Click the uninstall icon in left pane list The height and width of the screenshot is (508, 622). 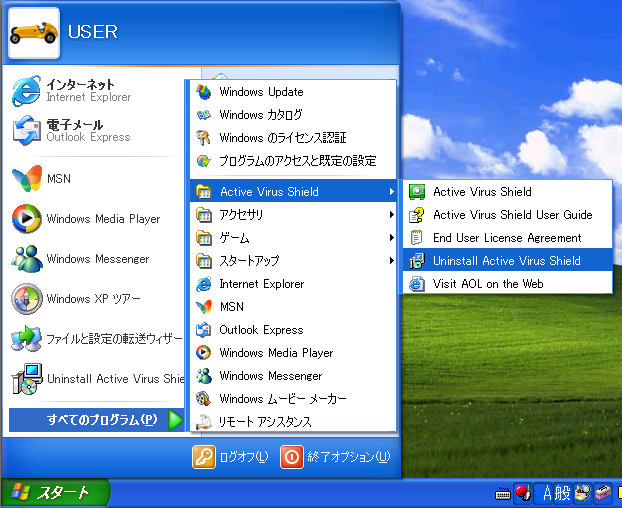[x=27, y=379]
